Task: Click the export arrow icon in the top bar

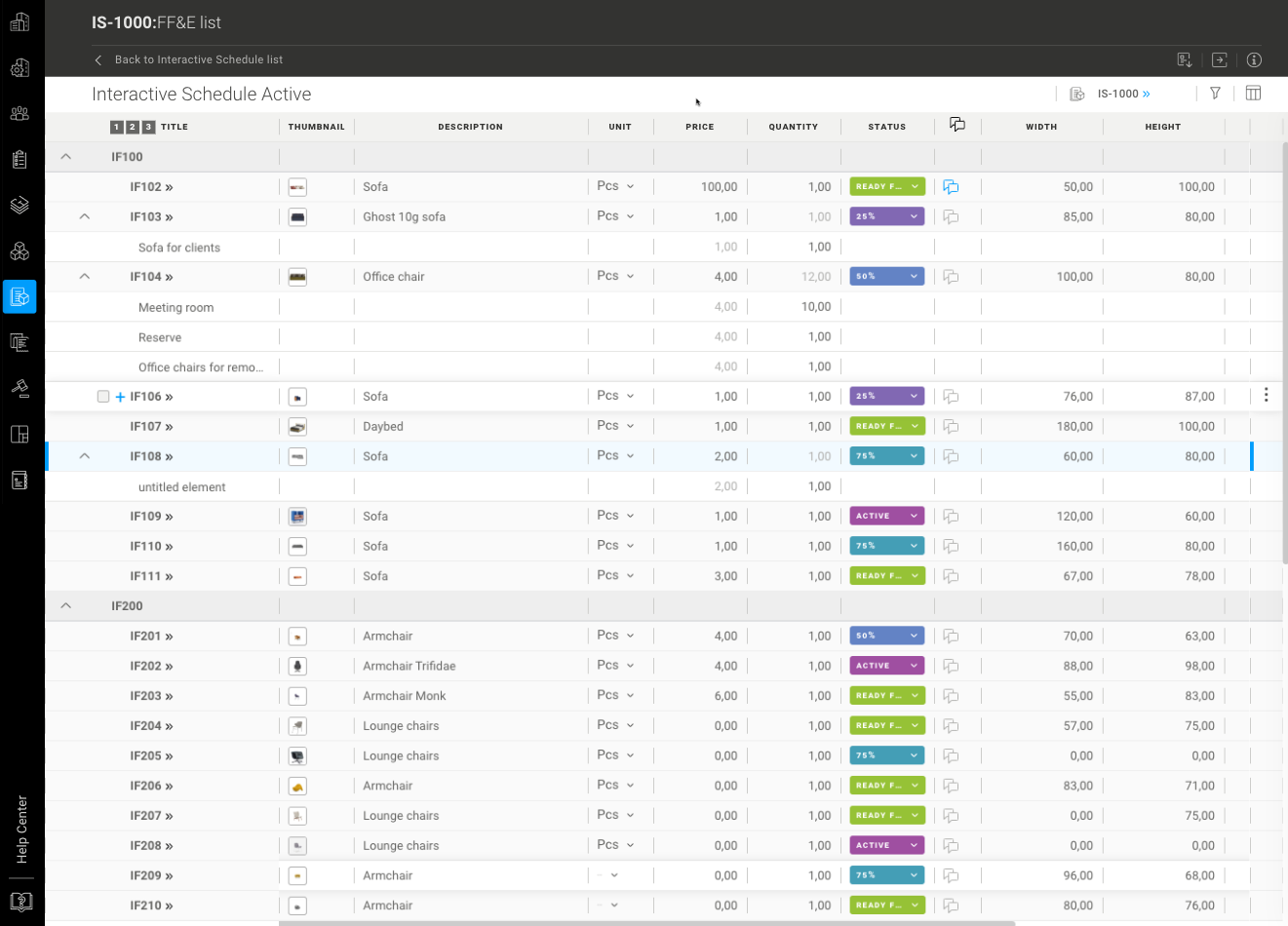Action: point(1219,59)
